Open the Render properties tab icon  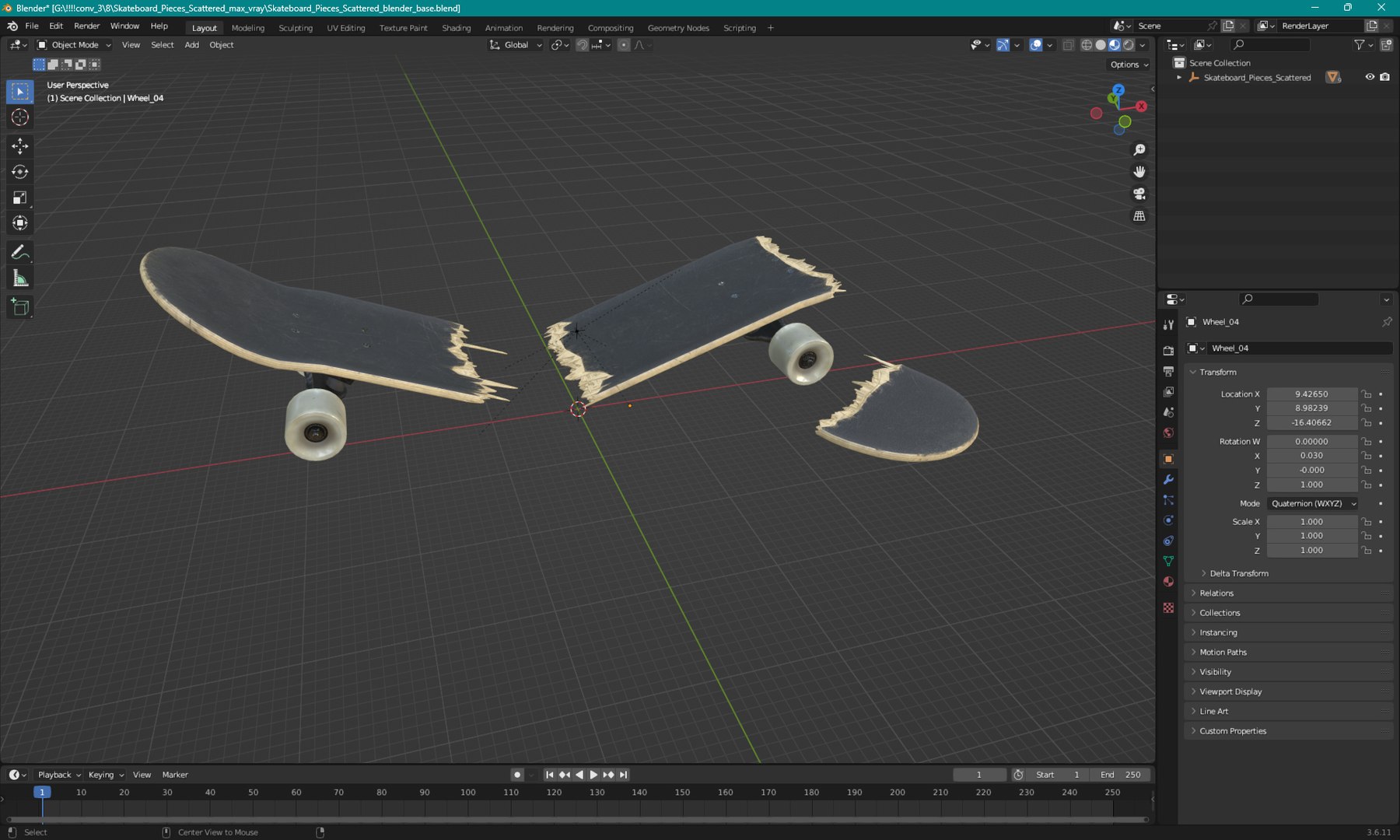point(1168,351)
